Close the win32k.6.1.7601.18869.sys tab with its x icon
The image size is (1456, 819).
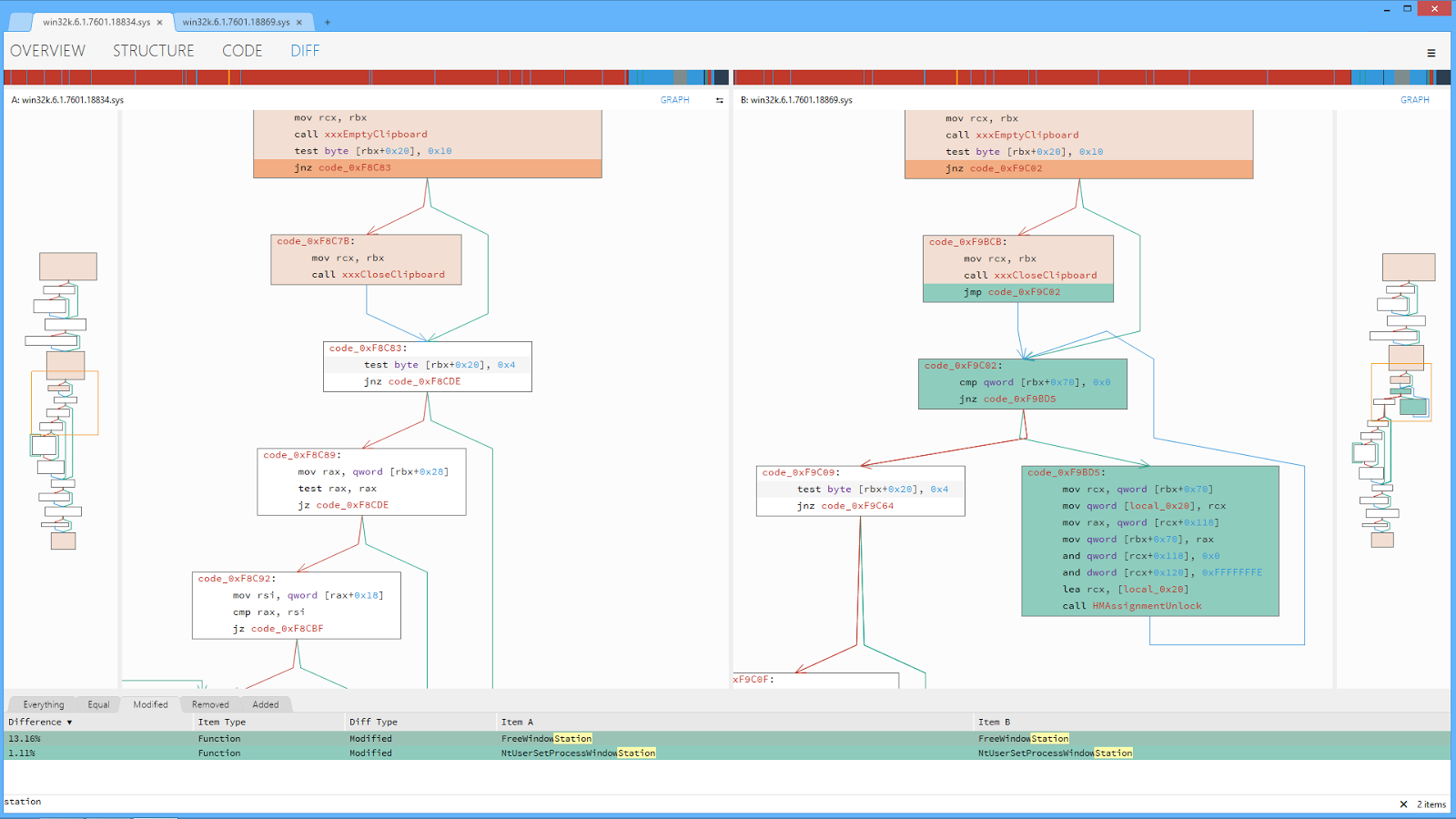point(301,21)
